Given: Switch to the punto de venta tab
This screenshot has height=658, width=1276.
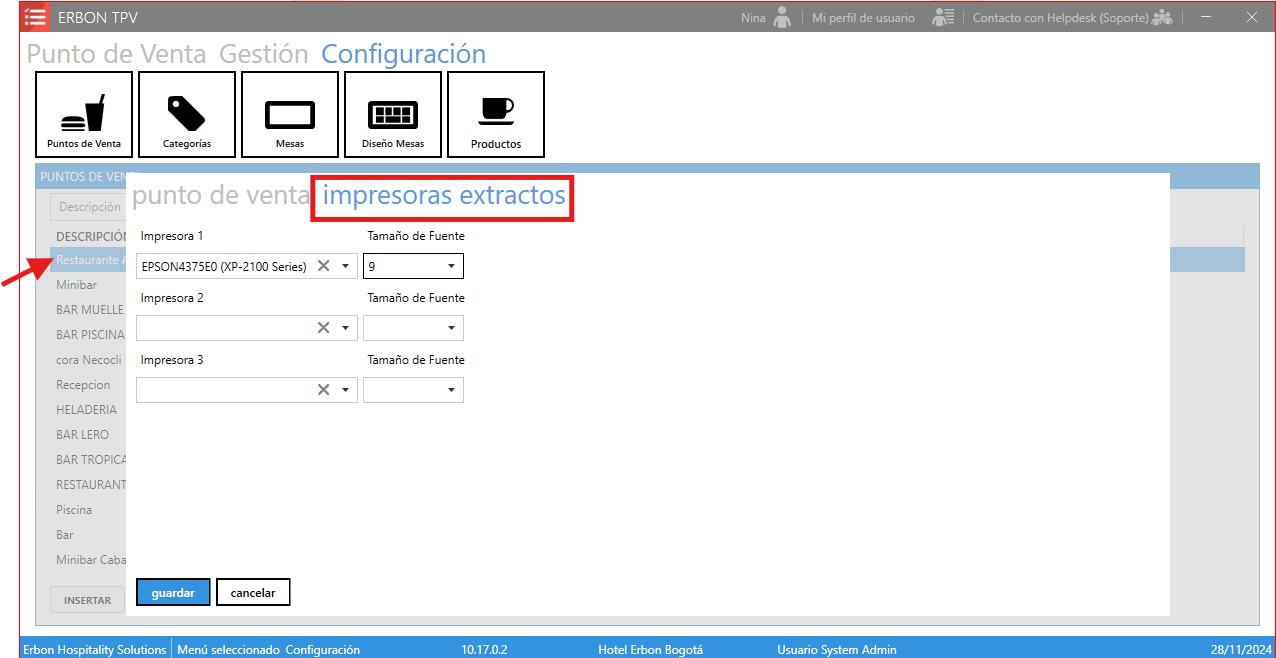Looking at the screenshot, I should click(x=221, y=195).
